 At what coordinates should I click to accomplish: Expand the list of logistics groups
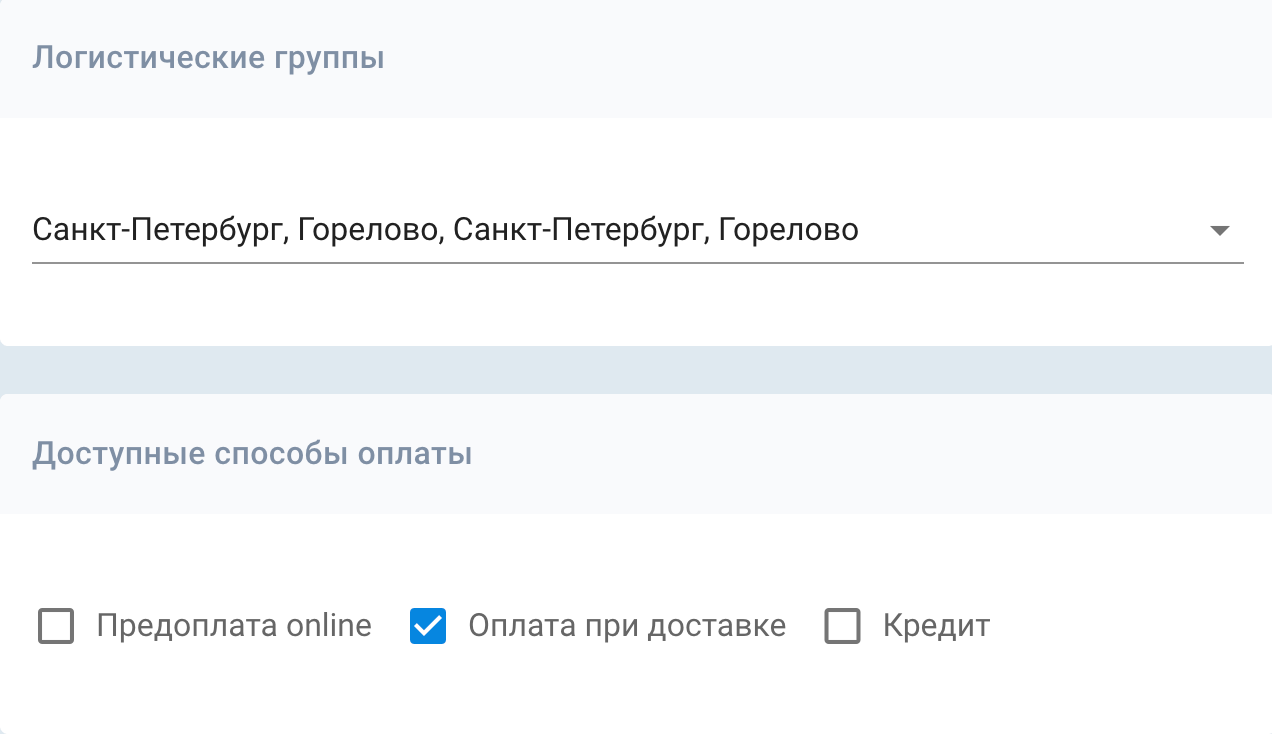1218,231
